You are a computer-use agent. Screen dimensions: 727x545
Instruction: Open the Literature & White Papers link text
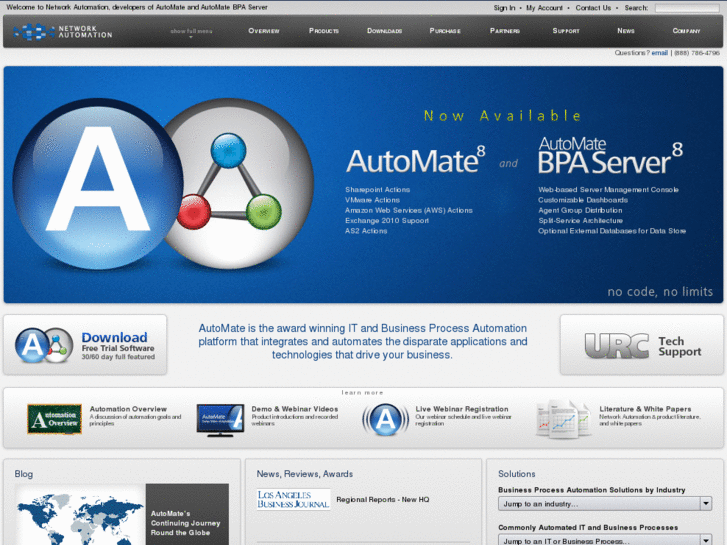(x=645, y=409)
